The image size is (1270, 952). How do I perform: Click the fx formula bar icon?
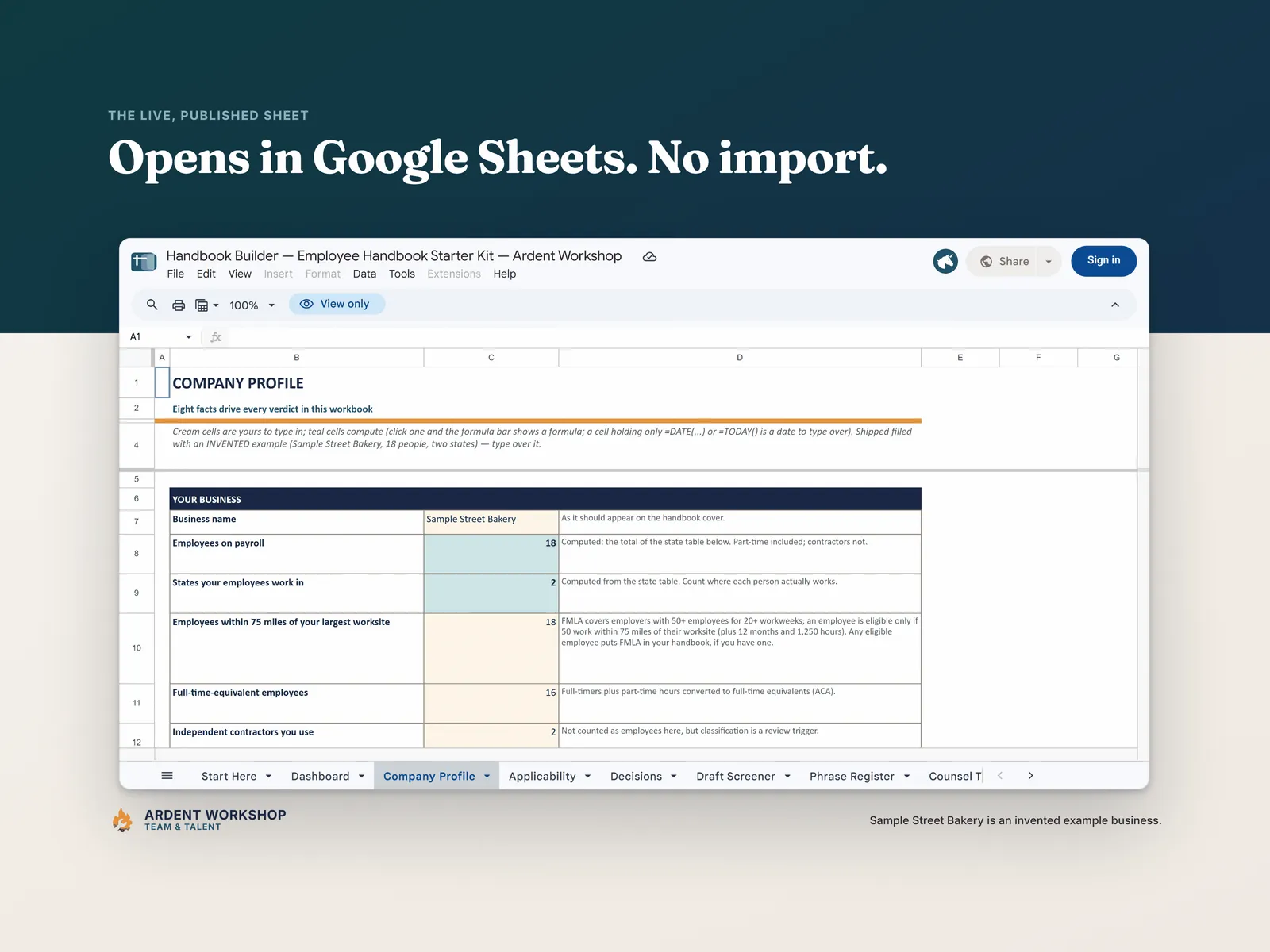pos(216,337)
